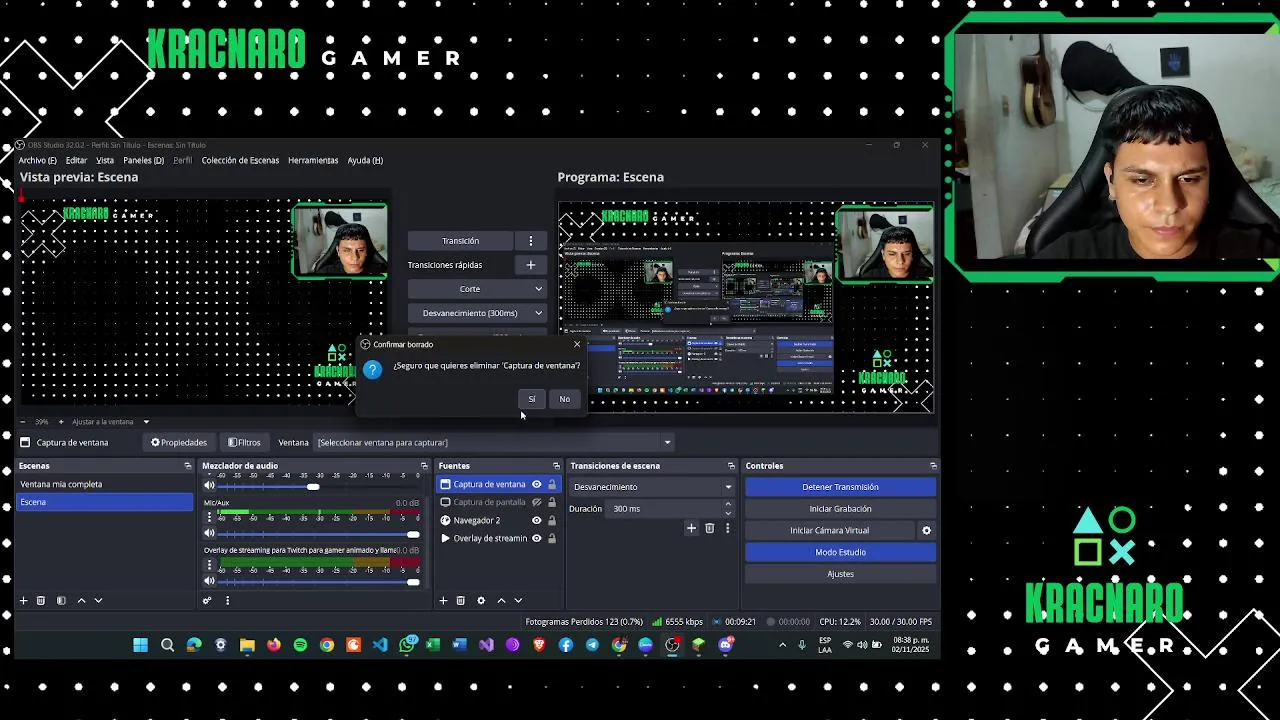Open Mic/Aux three-dot options
1280x720 pixels.
pos(209,517)
